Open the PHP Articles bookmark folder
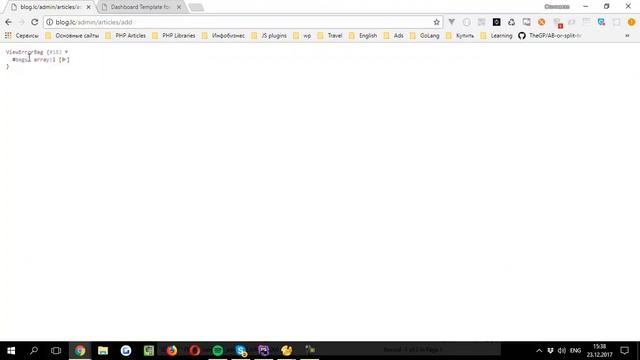Image resolution: width=640 pixels, height=360 pixels. click(x=125, y=36)
